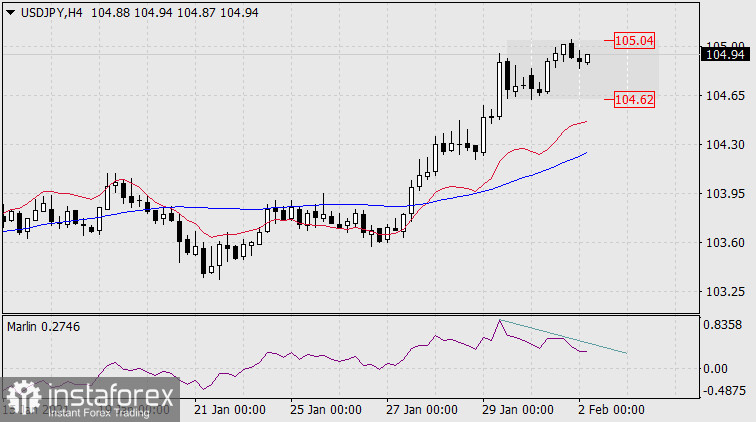The image size is (756, 422).
Task: Click the -0.4875 oscillator scale value
Action: click(x=725, y=390)
